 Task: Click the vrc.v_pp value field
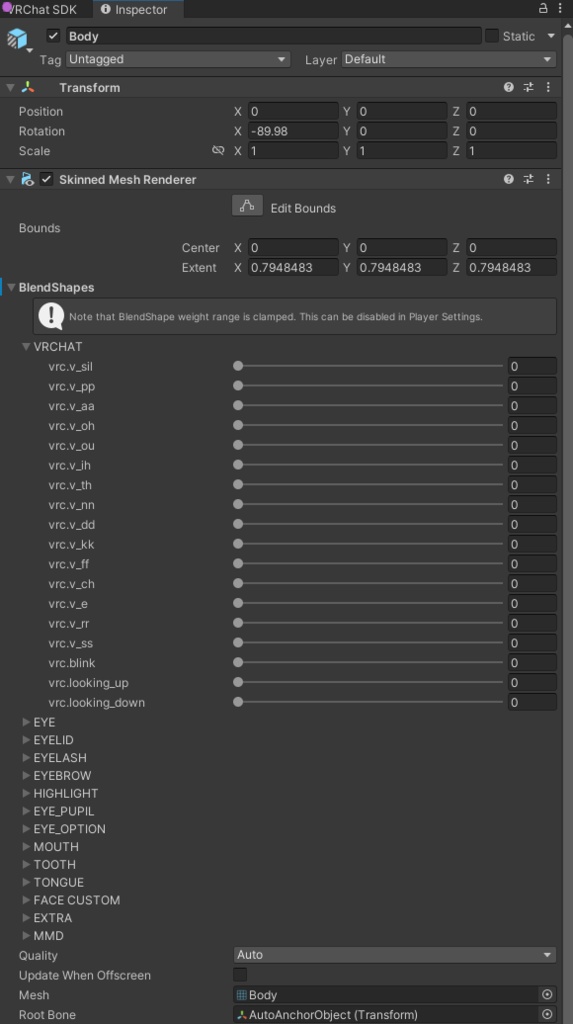pos(532,386)
